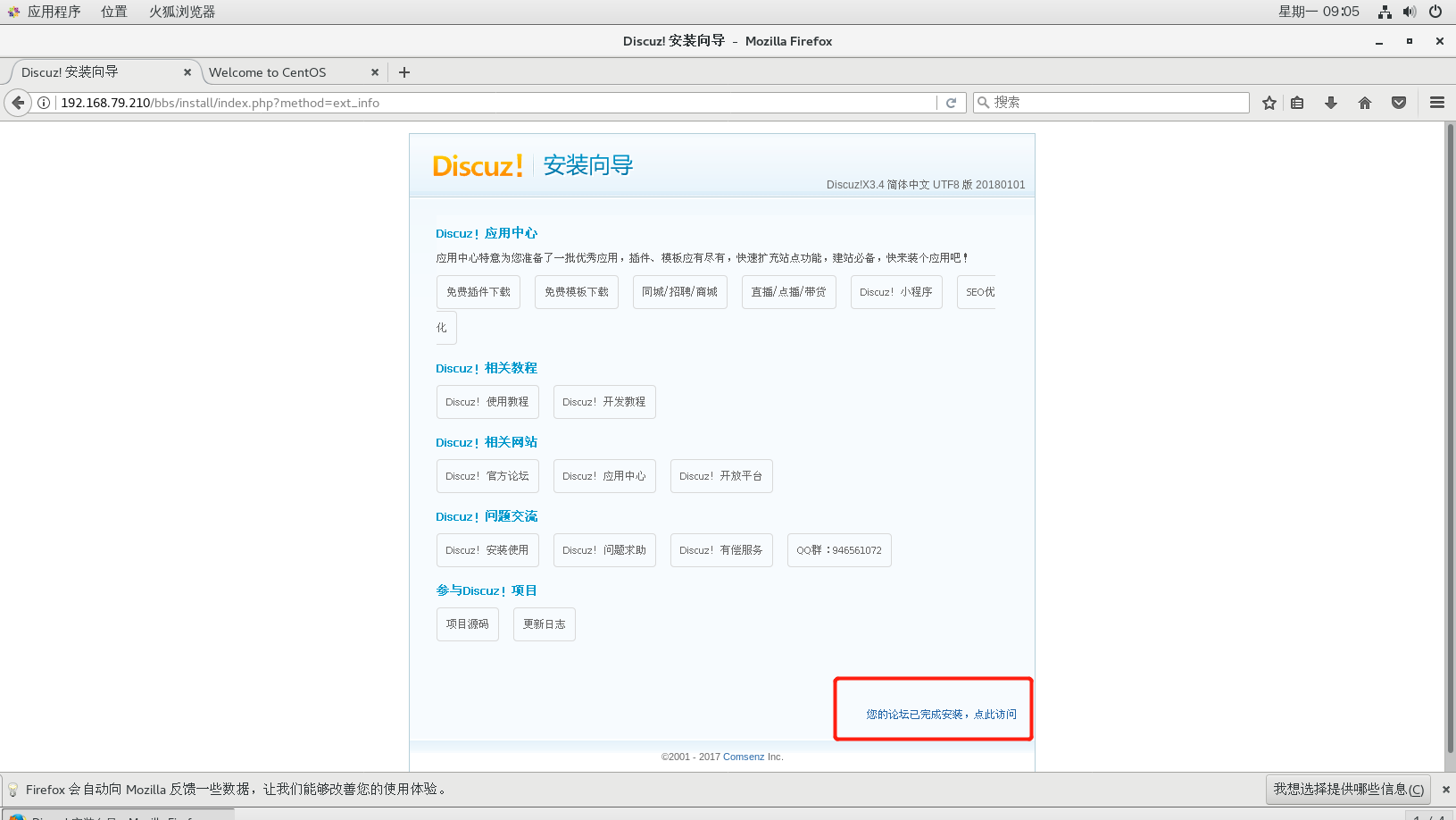The image size is (1456, 820).
Task: Click the Discuz! 问题交流 heading
Action: click(487, 516)
